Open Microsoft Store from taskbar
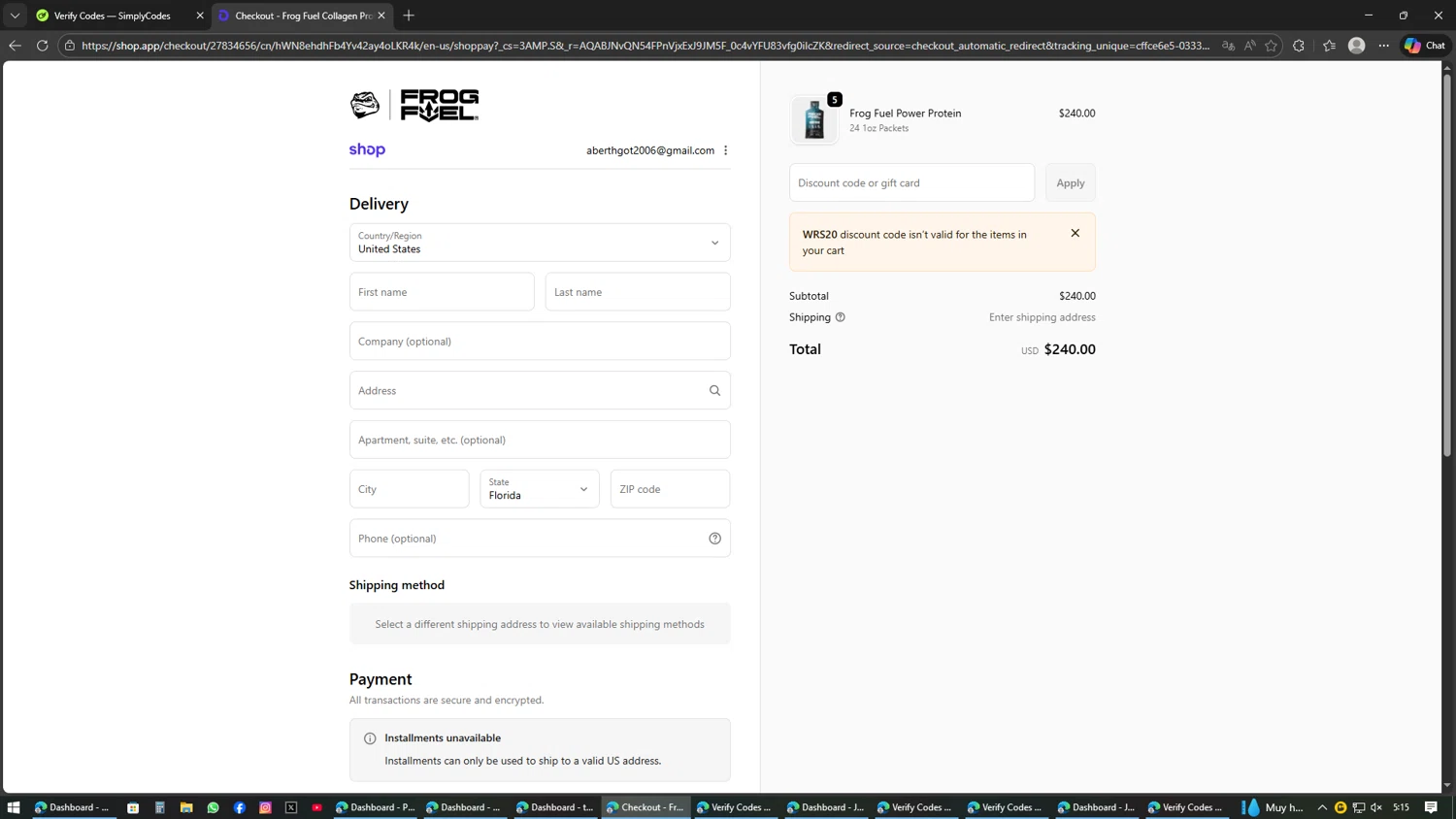Screen dimensions: 1456x819 tap(133, 807)
